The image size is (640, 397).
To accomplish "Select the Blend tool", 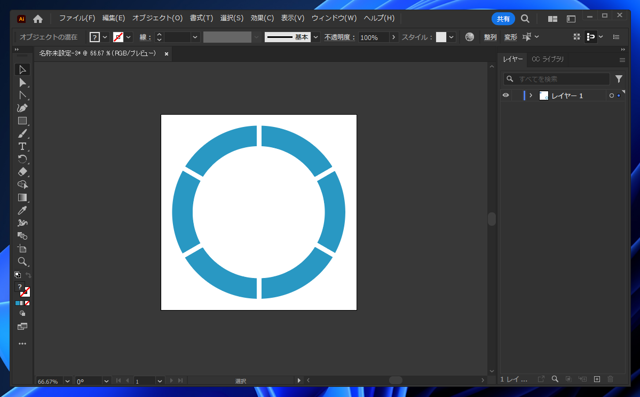I will (22, 236).
